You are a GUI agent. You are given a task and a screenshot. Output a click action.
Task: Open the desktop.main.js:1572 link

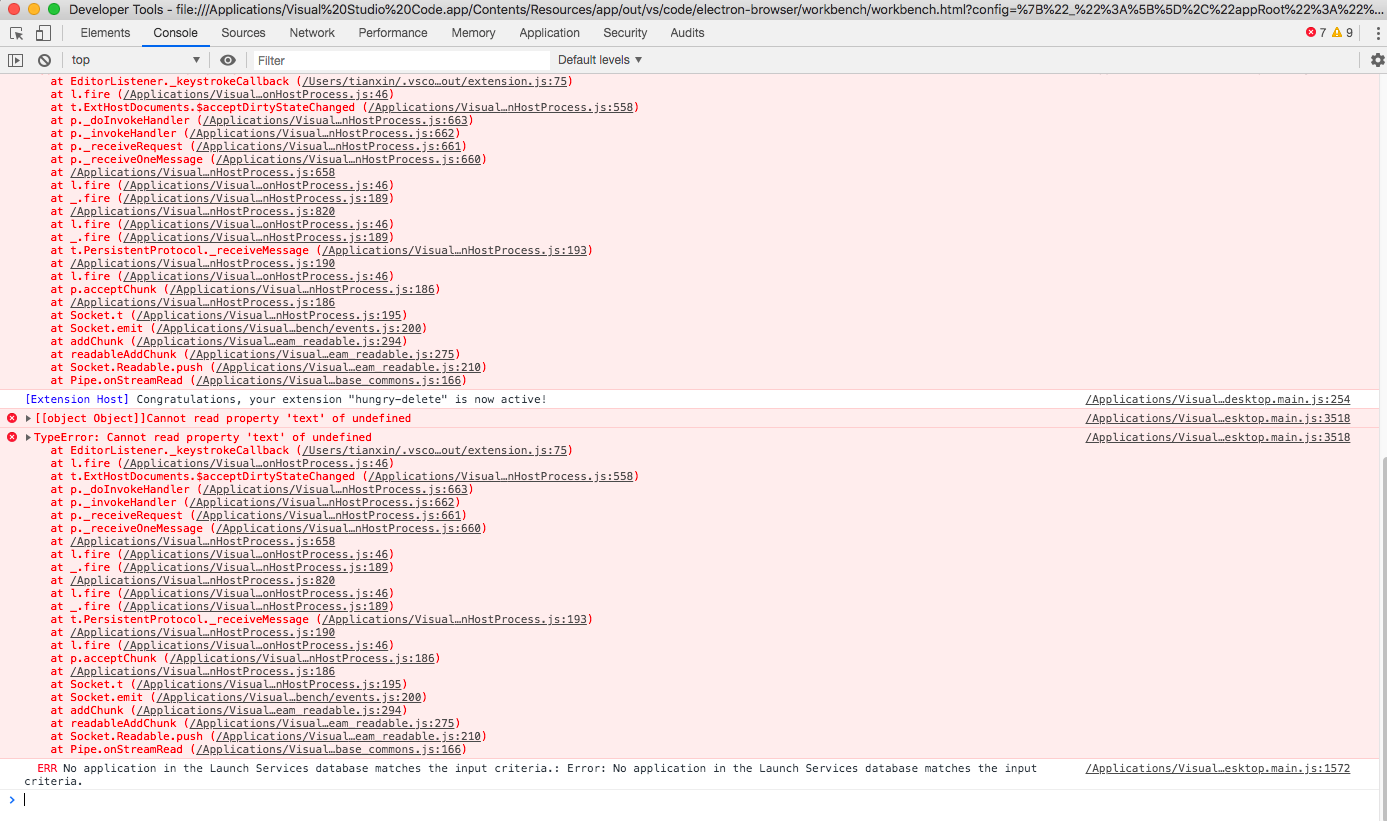pos(1217,768)
